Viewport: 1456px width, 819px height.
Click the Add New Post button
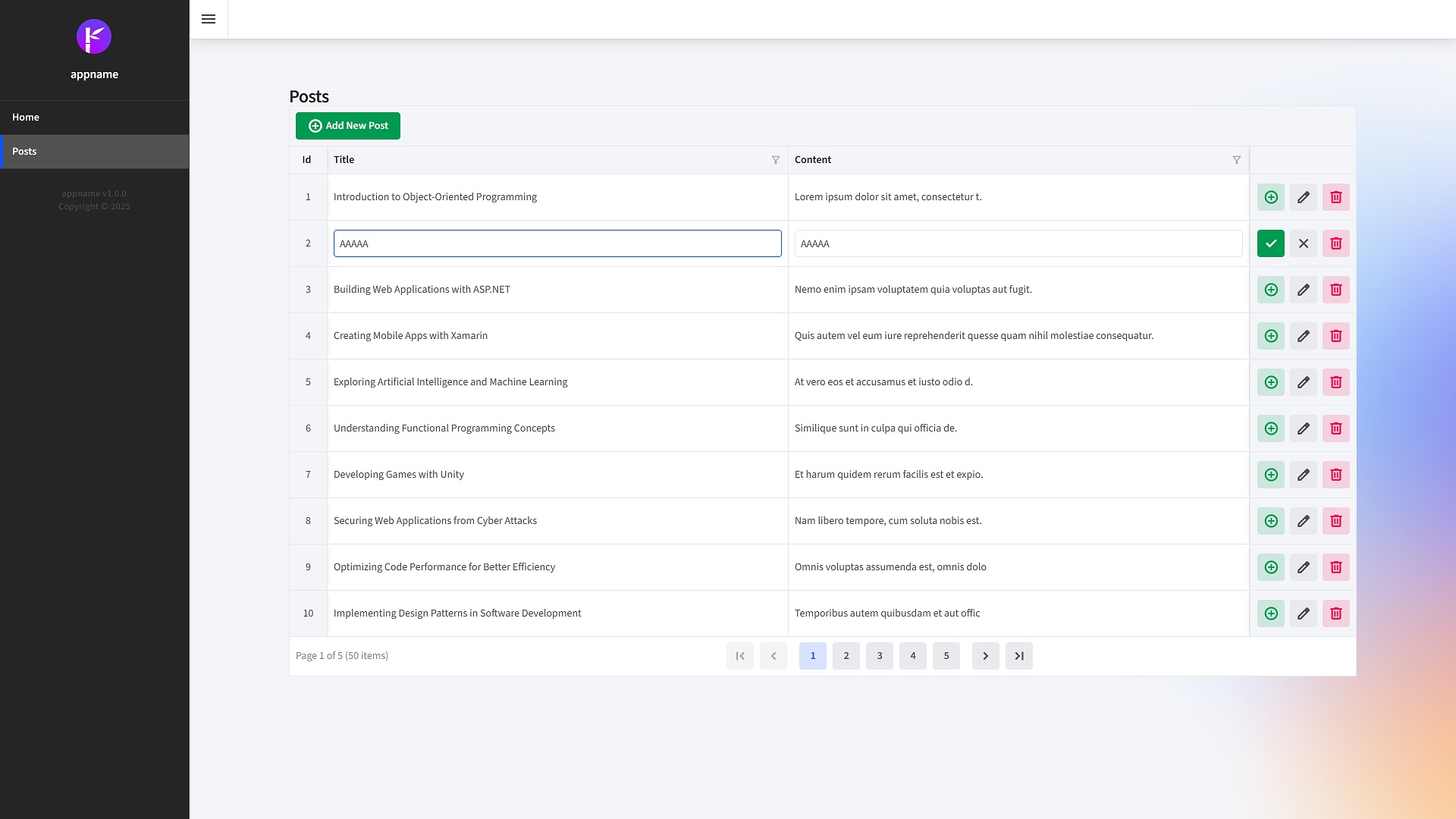(348, 126)
